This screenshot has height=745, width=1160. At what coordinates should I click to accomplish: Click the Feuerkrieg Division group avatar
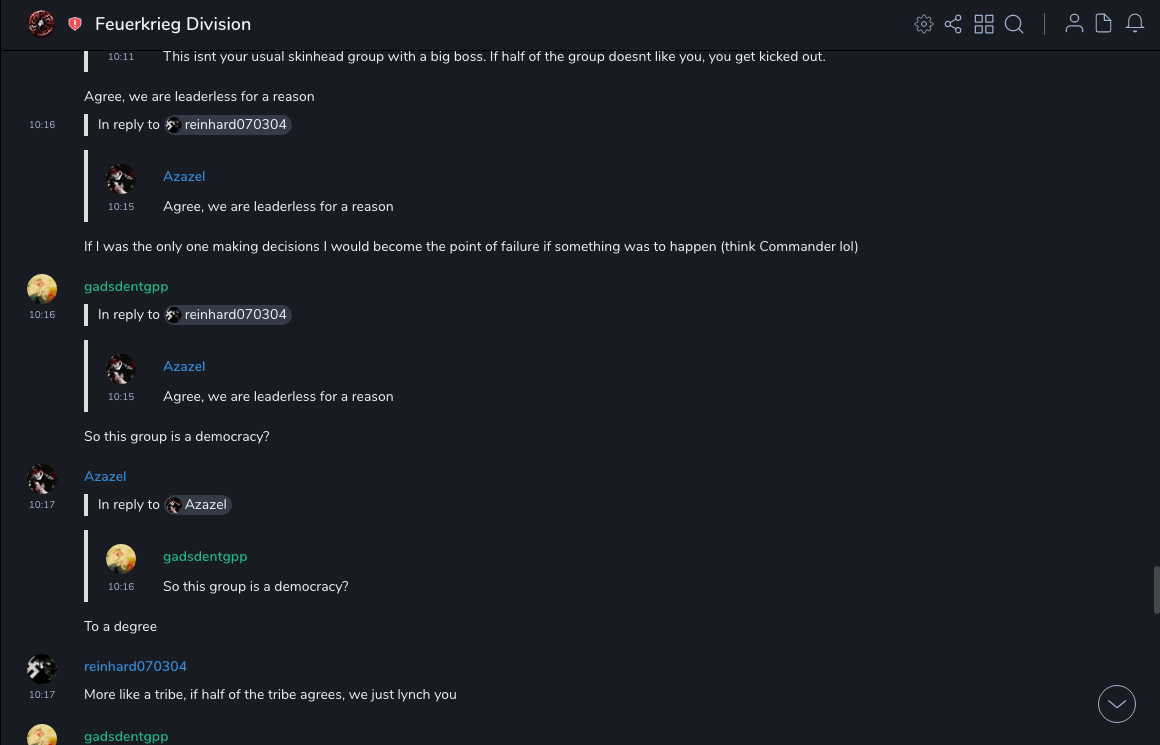click(42, 24)
